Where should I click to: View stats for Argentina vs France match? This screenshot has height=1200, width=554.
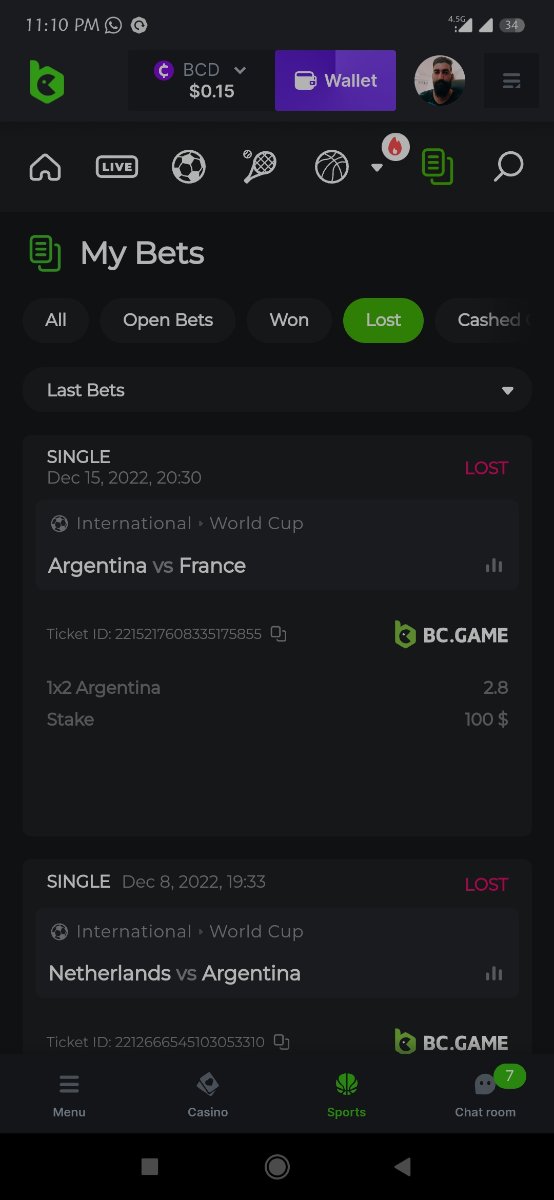click(494, 565)
